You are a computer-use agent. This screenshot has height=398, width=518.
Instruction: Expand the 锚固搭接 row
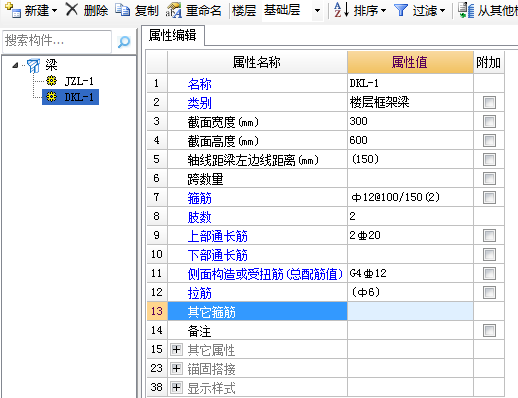[x=176, y=368]
